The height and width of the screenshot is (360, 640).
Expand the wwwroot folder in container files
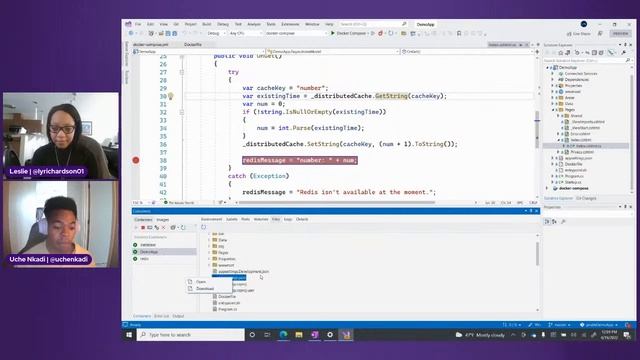(209, 265)
